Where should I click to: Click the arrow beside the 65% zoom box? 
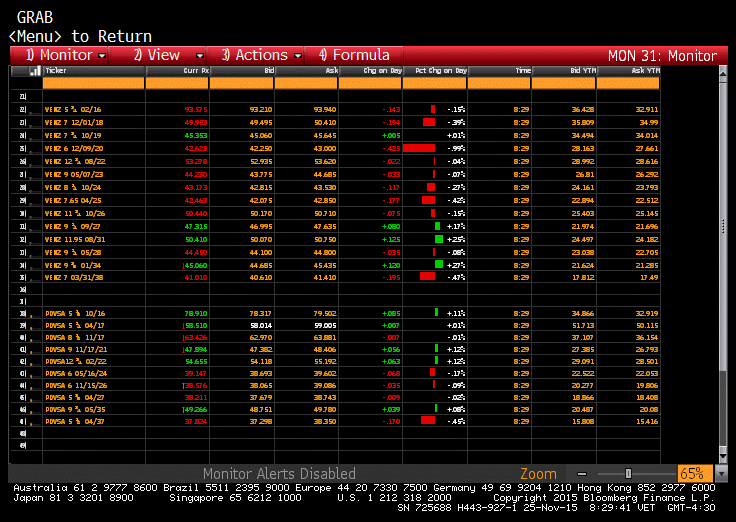tap(721, 474)
